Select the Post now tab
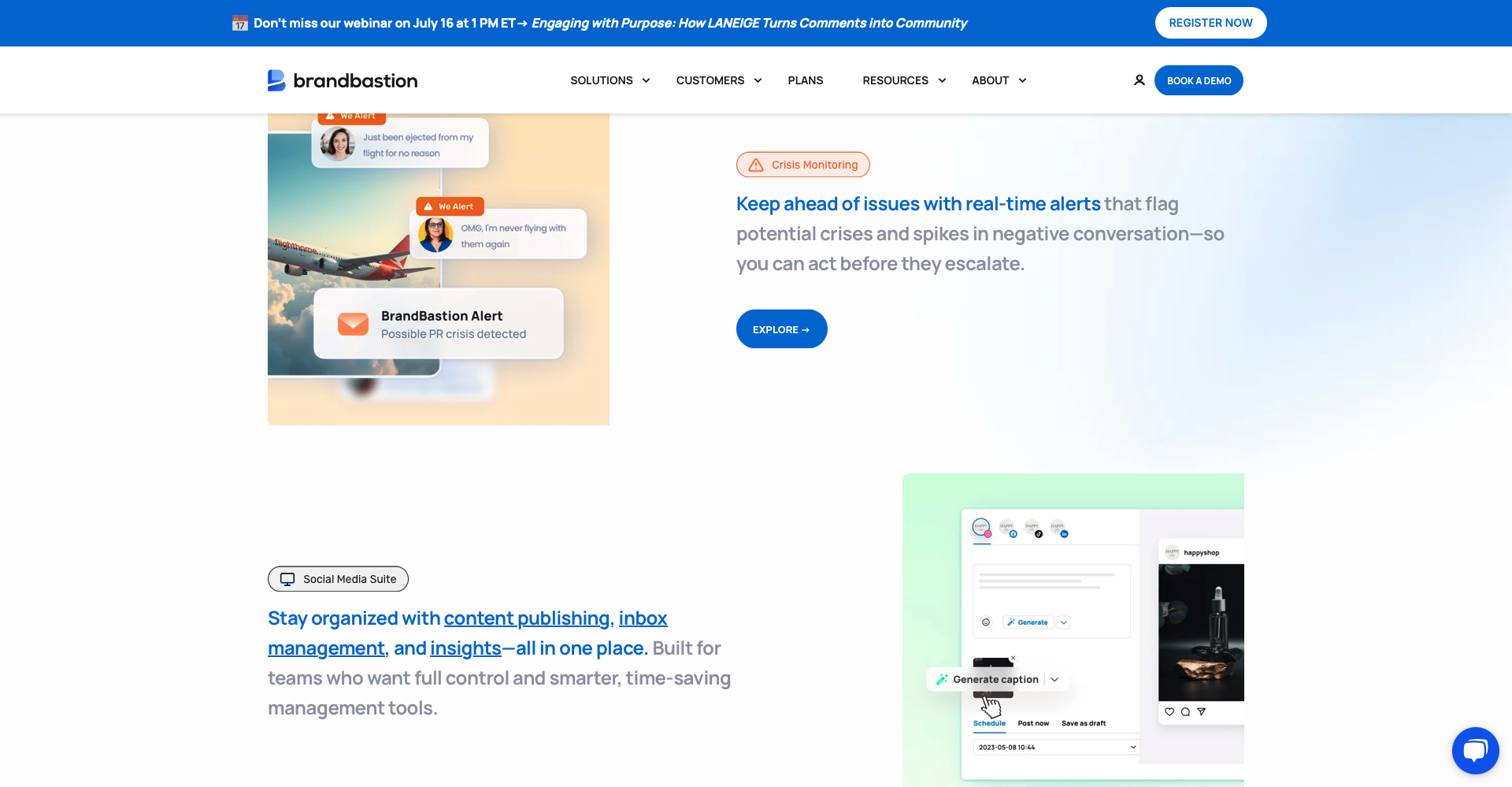Image resolution: width=1512 pixels, height=787 pixels. [1033, 723]
